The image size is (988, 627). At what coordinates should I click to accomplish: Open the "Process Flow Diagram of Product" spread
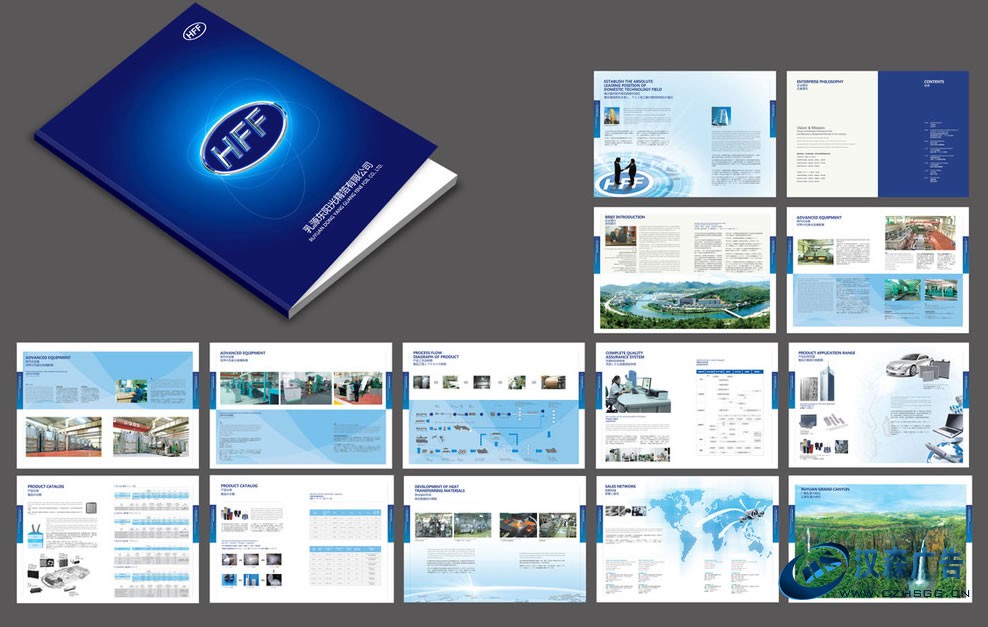(493, 405)
